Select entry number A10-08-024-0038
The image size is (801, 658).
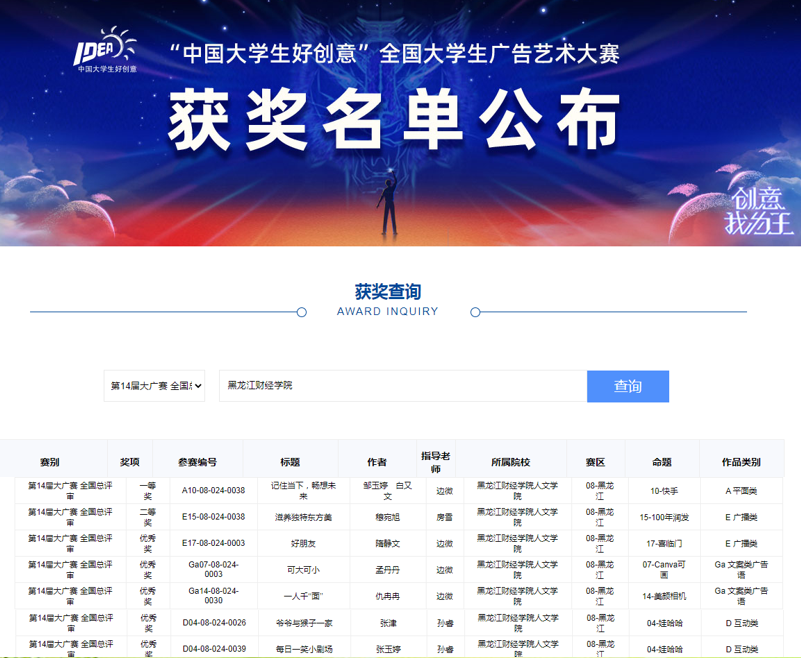coord(213,491)
